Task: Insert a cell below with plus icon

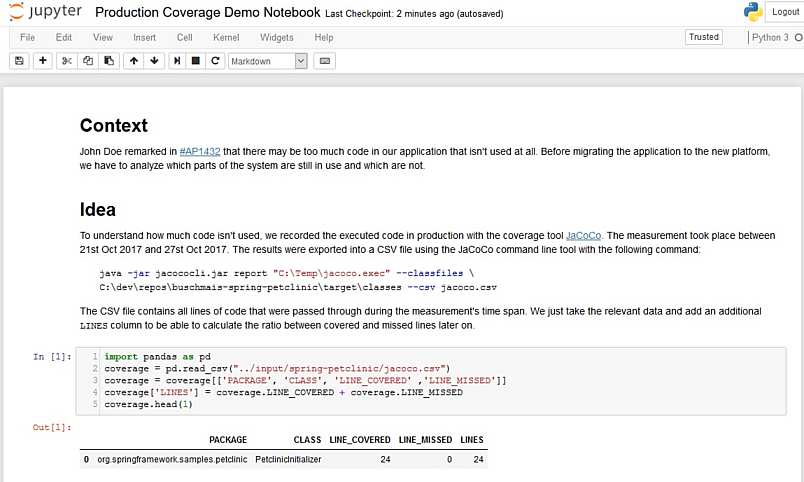Action: [x=43, y=61]
